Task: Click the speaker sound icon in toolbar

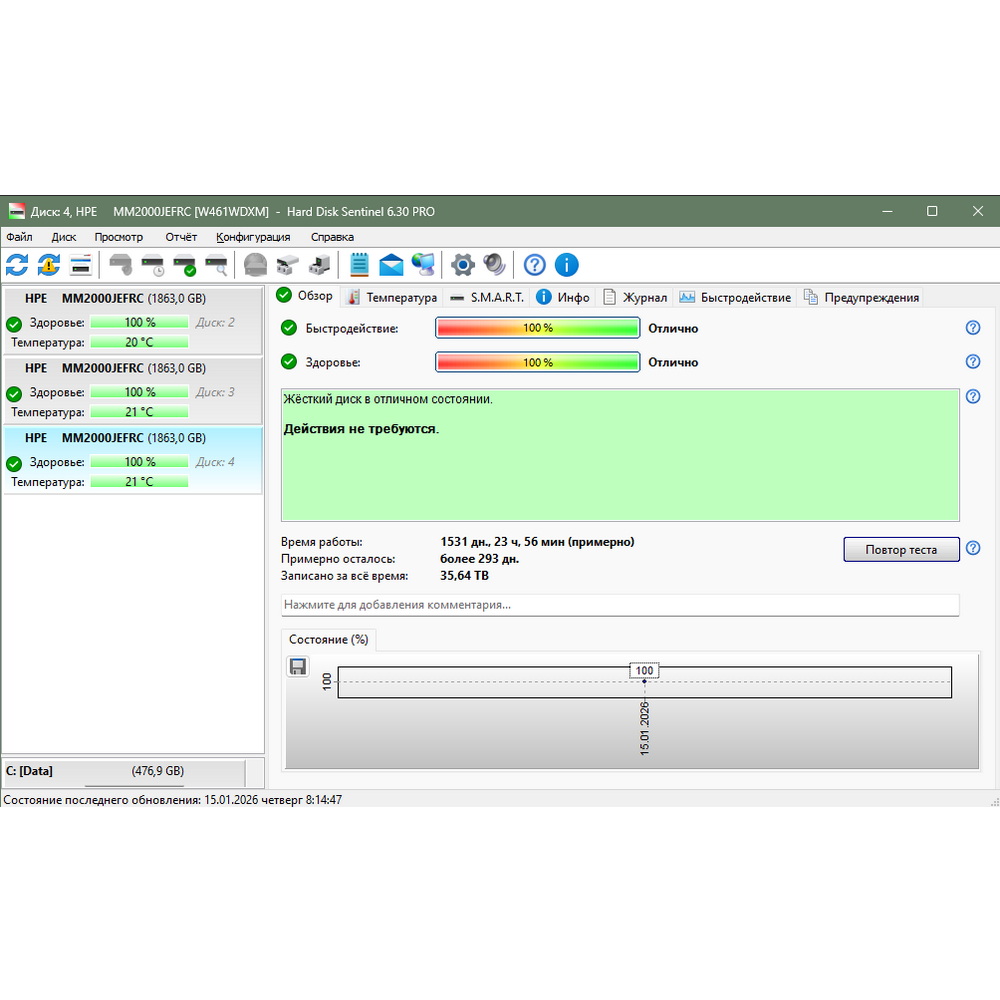Action: coord(494,265)
